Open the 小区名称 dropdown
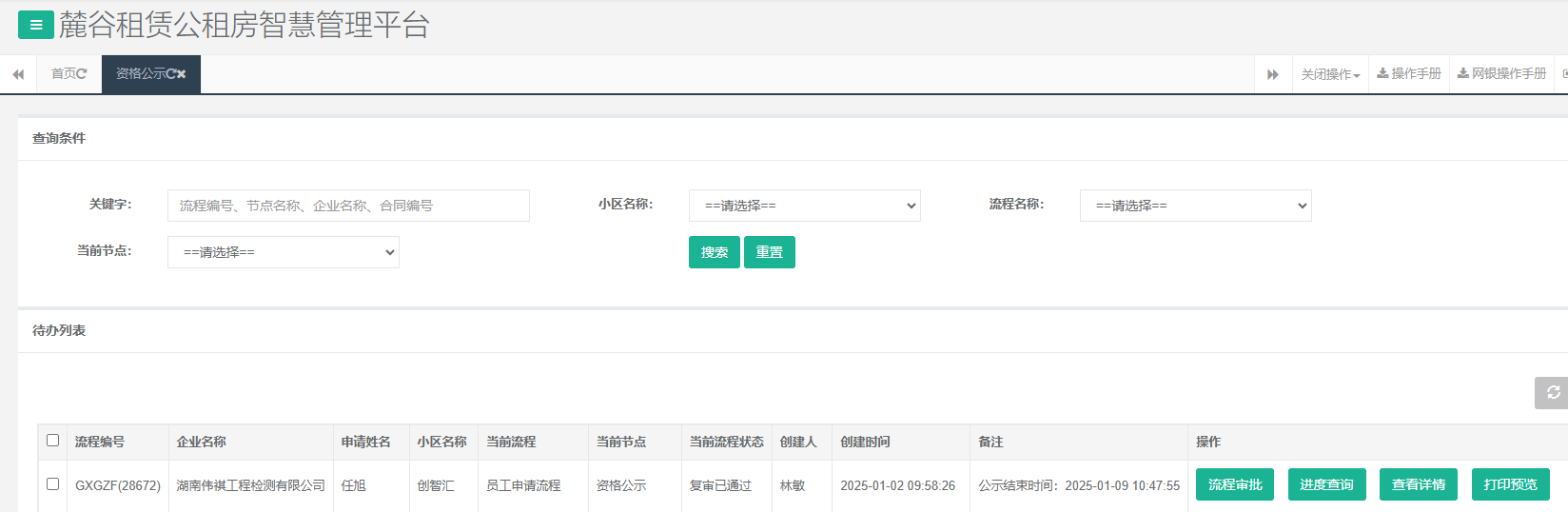 click(804, 206)
